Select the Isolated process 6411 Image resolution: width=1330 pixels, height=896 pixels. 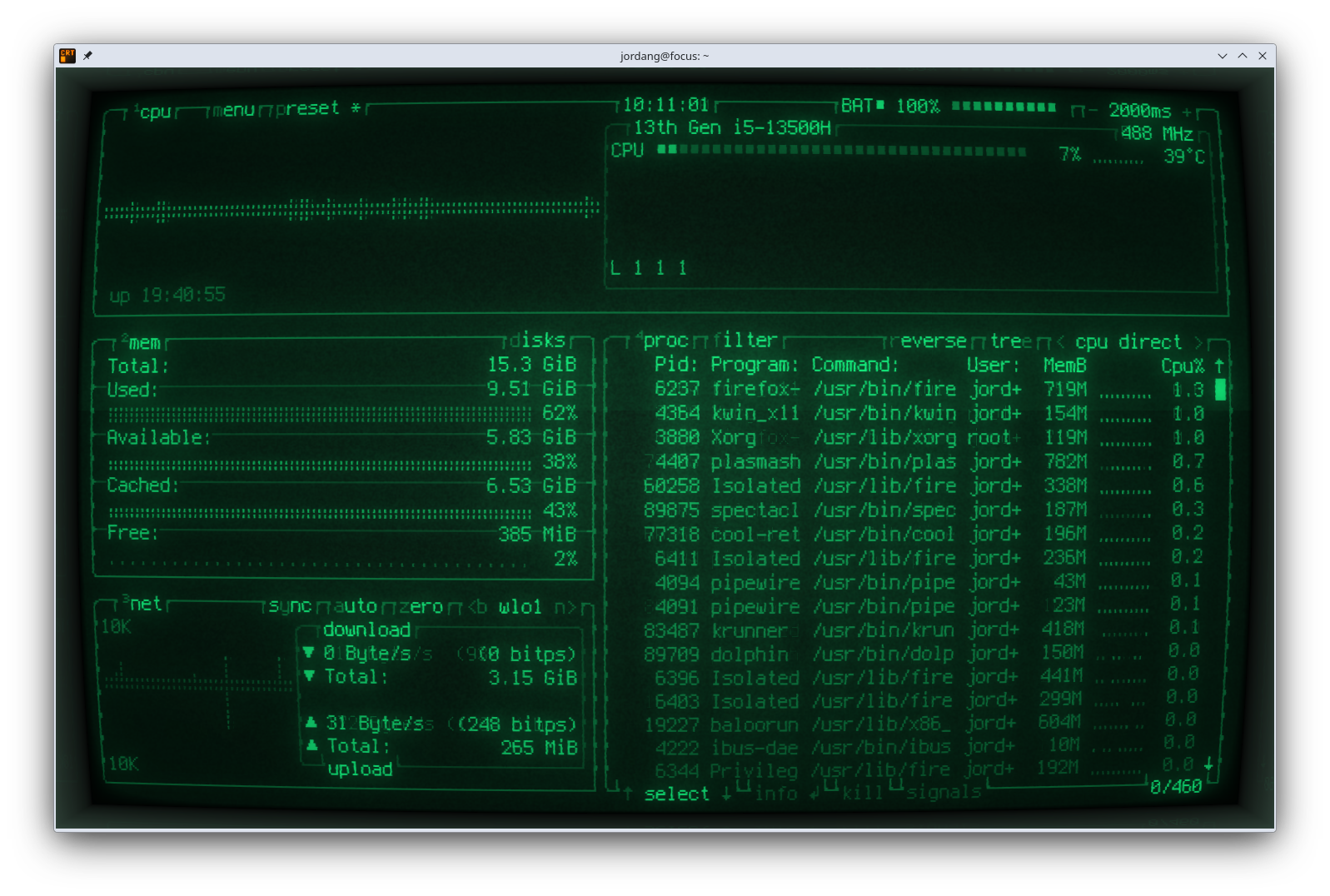click(x=929, y=558)
